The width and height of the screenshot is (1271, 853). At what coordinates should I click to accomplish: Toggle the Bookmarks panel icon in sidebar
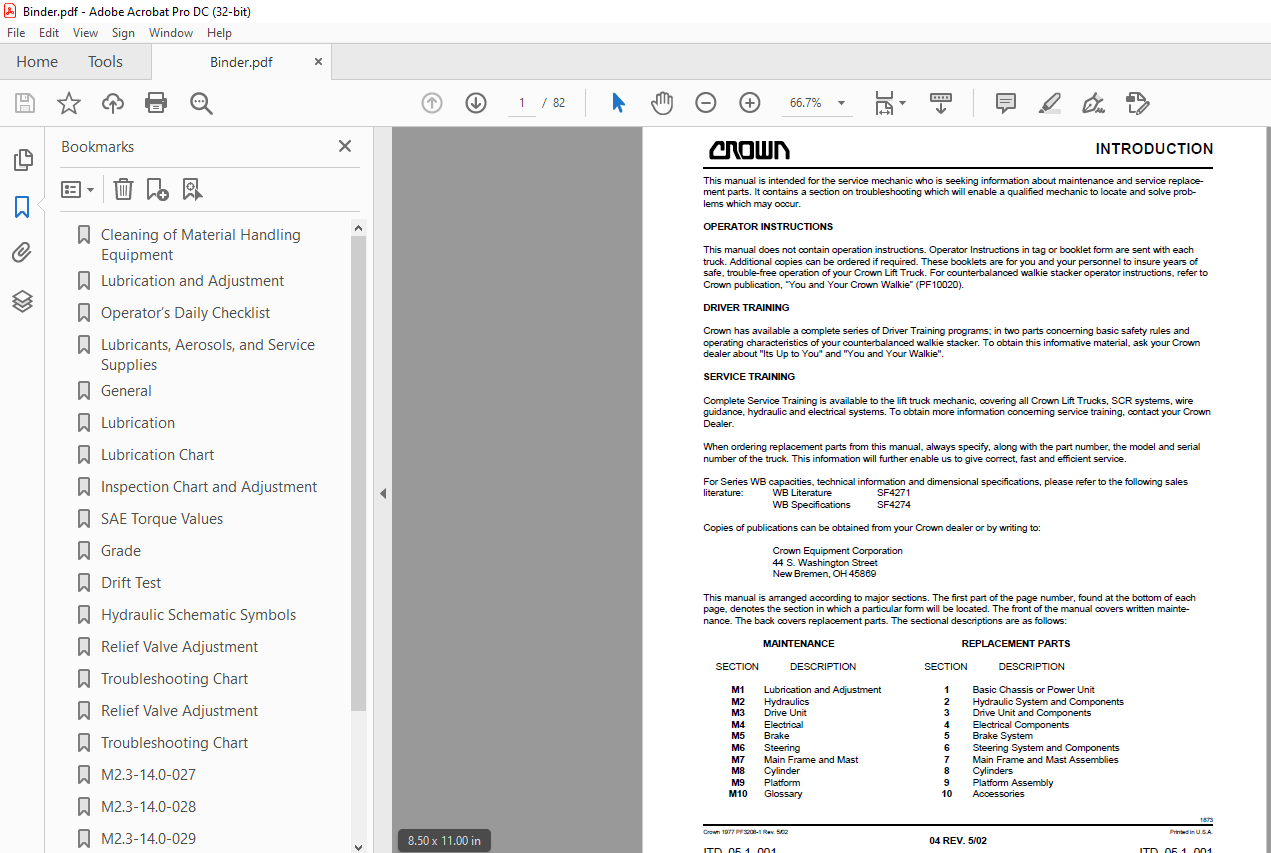22,207
